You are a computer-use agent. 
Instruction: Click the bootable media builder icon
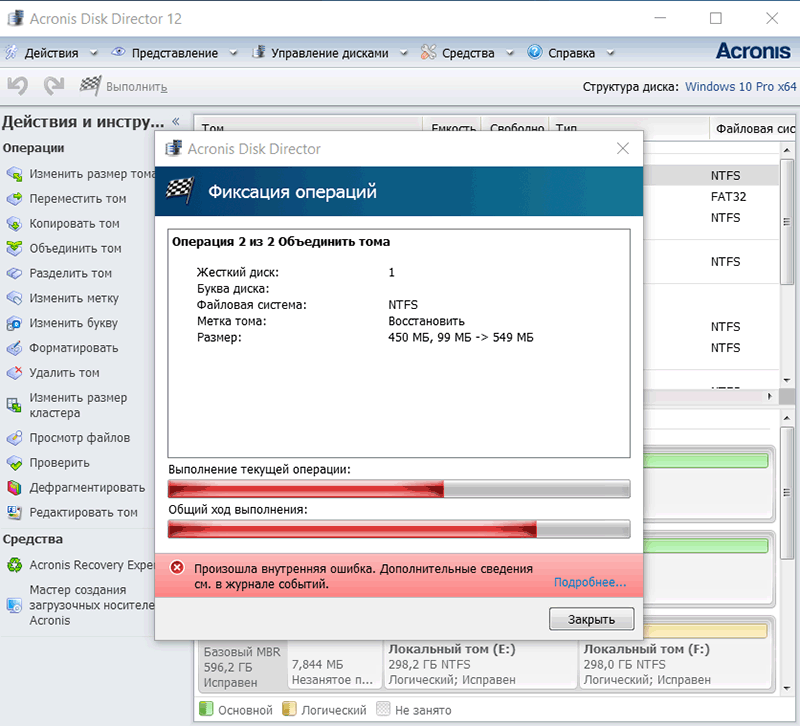pos(14,606)
